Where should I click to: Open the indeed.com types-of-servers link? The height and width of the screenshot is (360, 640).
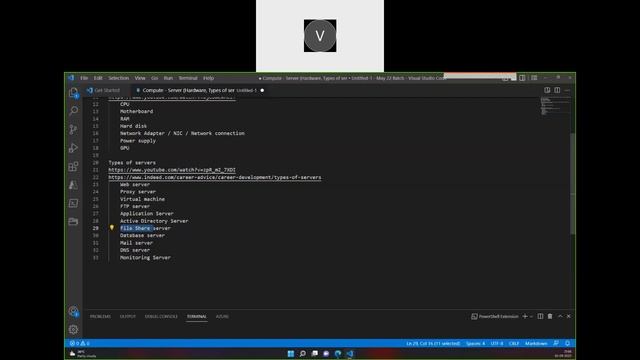pos(215,177)
